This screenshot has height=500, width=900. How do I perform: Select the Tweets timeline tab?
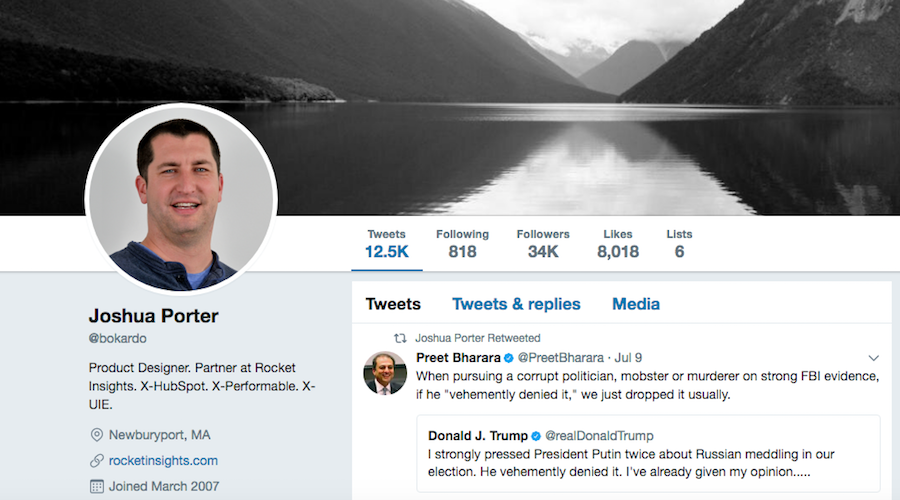(x=393, y=304)
